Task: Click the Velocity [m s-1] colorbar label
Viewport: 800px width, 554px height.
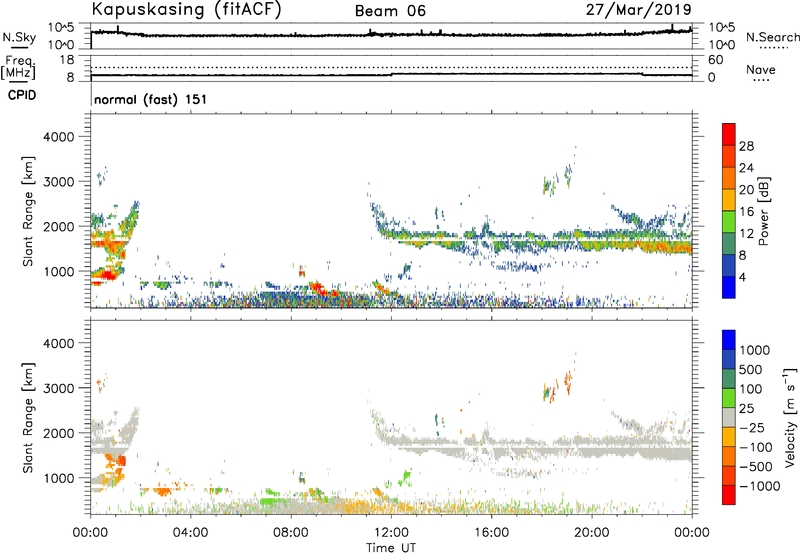Action: (790, 417)
